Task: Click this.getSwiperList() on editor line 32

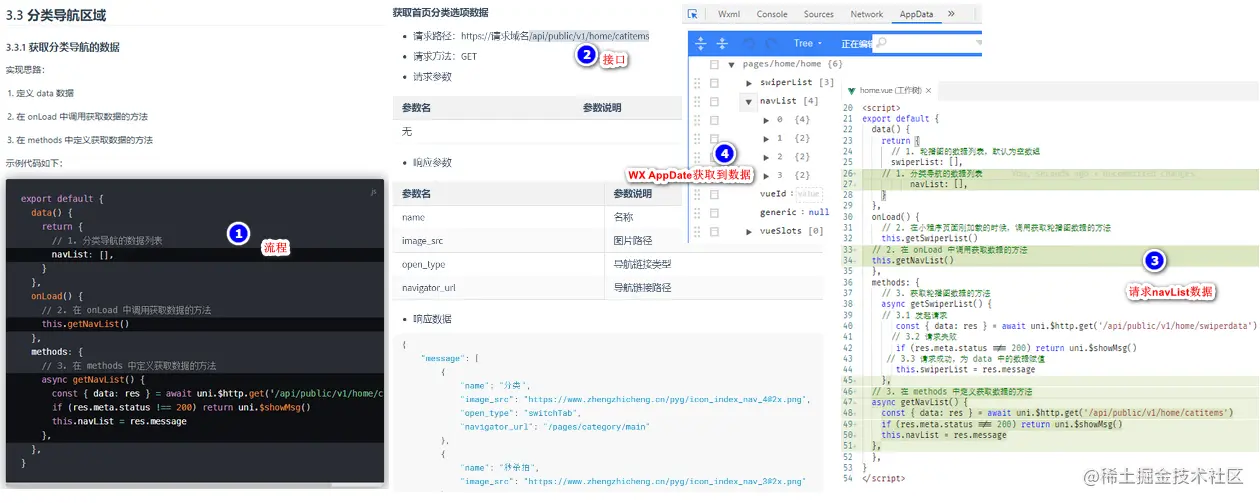Action: (929, 238)
